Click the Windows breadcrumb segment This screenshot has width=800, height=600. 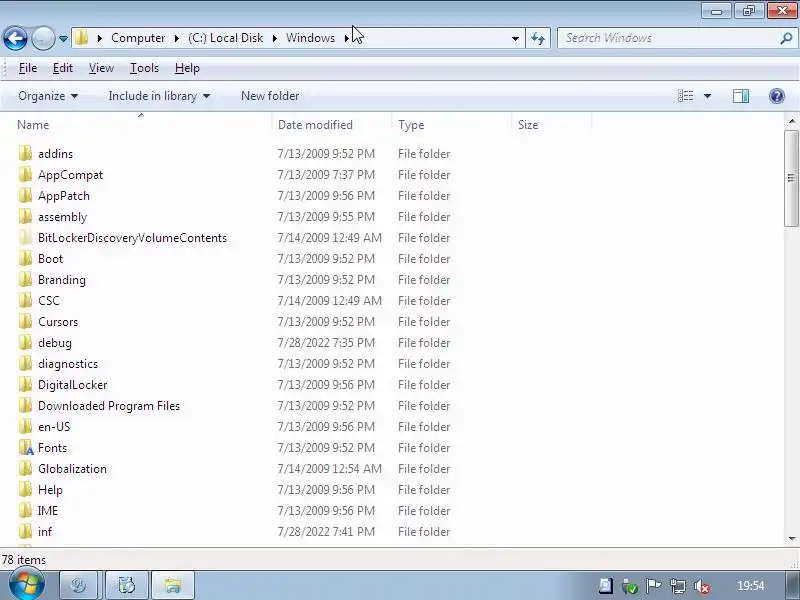pyautogui.click(x=310, y=38)
